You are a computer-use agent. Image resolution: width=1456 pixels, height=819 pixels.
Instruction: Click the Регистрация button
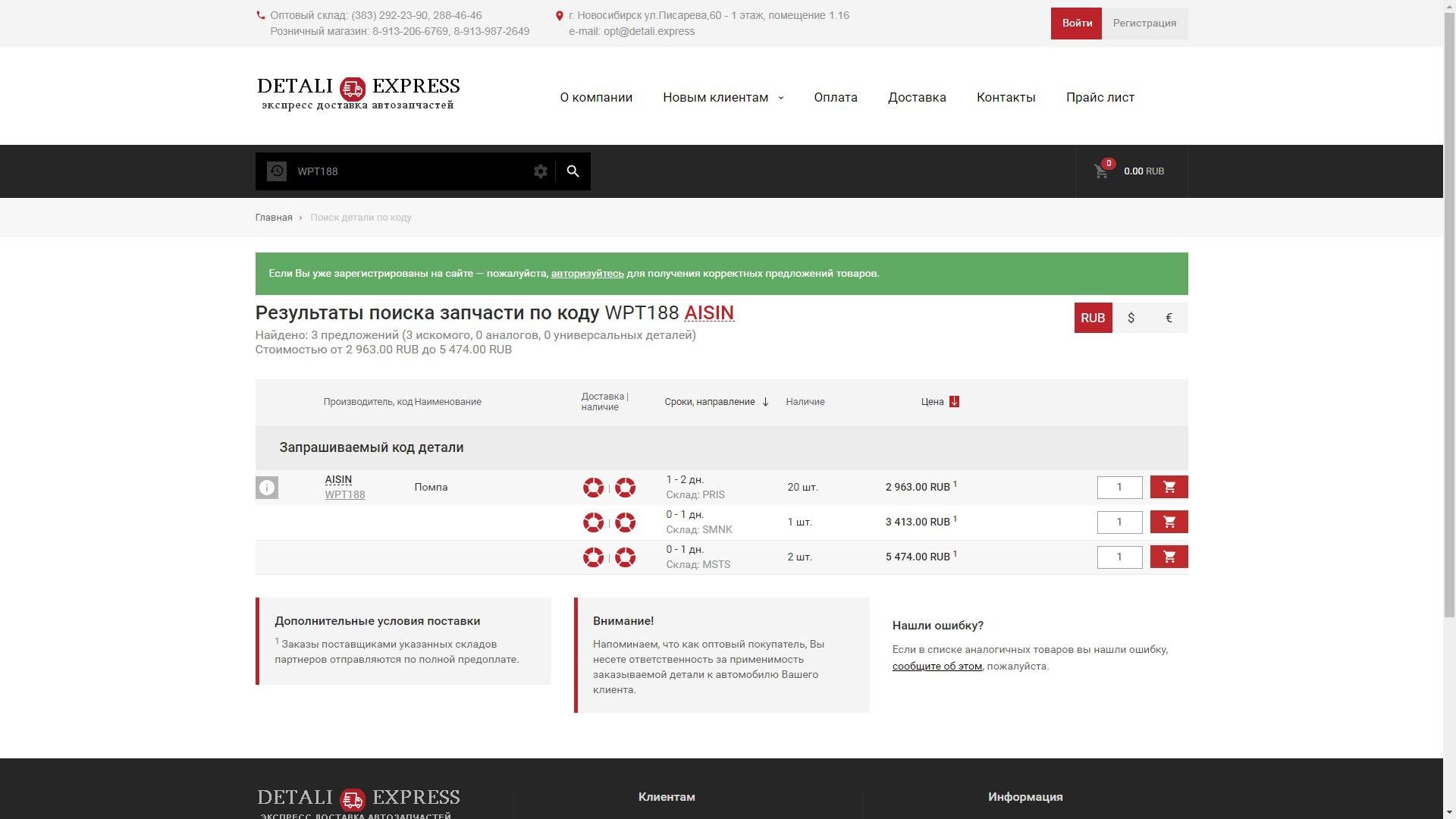click(x=1144, y=24)
